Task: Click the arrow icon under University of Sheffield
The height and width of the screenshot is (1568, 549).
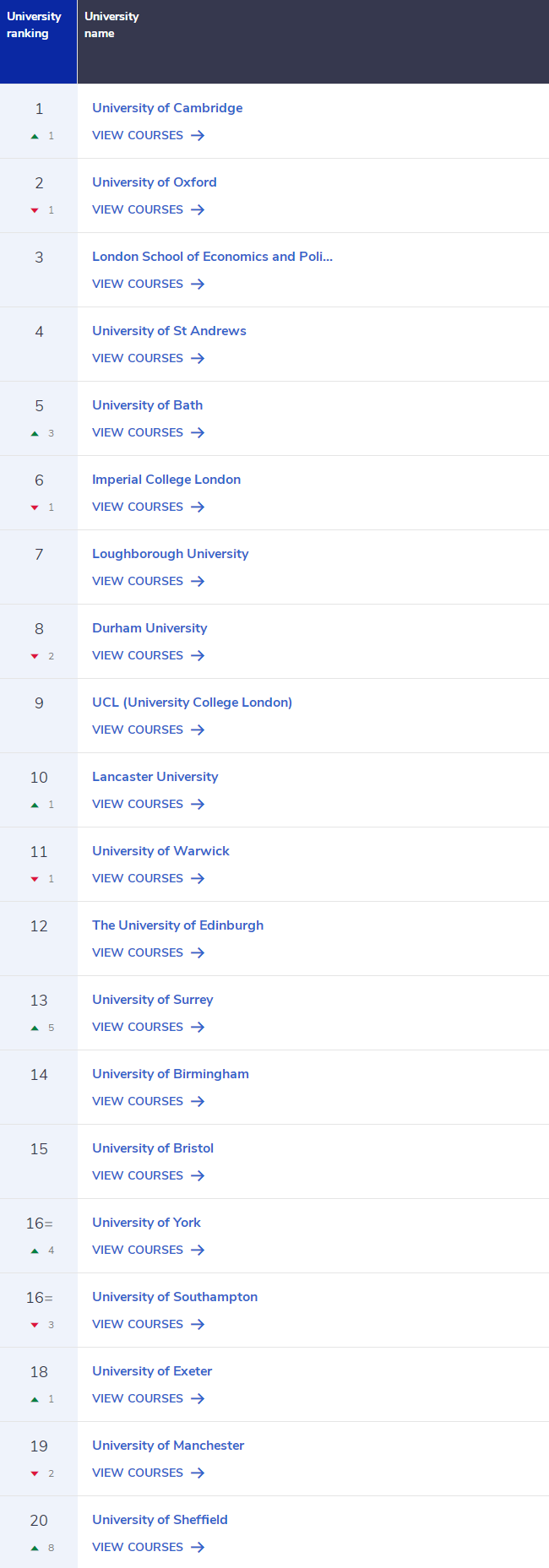Action: [198, 1547]
